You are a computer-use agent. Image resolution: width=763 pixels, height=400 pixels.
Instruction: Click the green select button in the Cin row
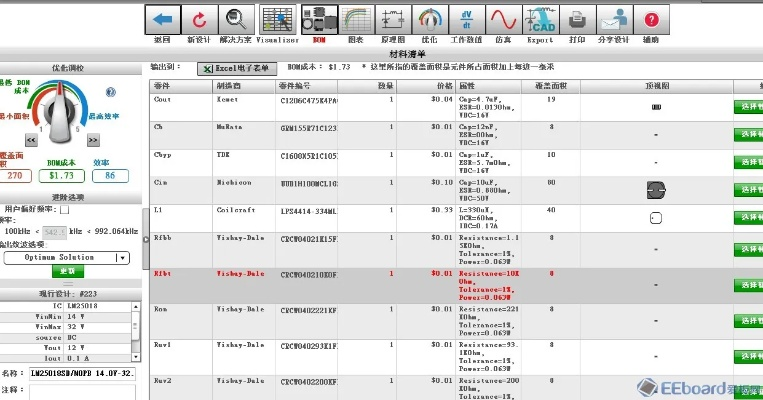pyautogui.click(x=748, y=190)
